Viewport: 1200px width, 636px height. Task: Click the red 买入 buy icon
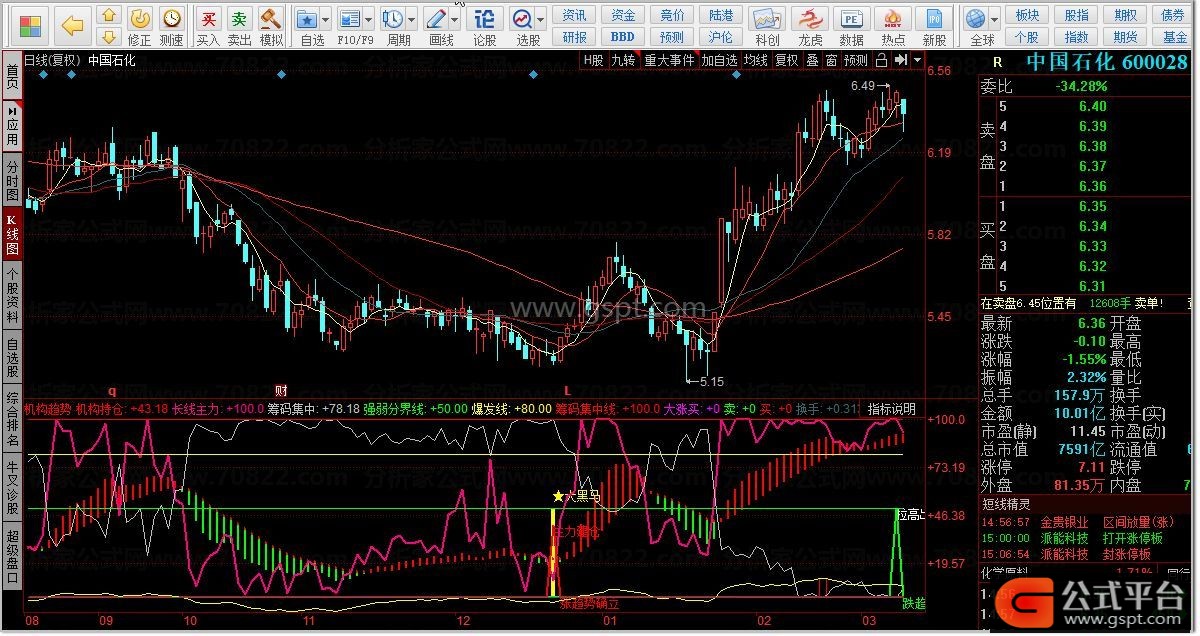208,26
